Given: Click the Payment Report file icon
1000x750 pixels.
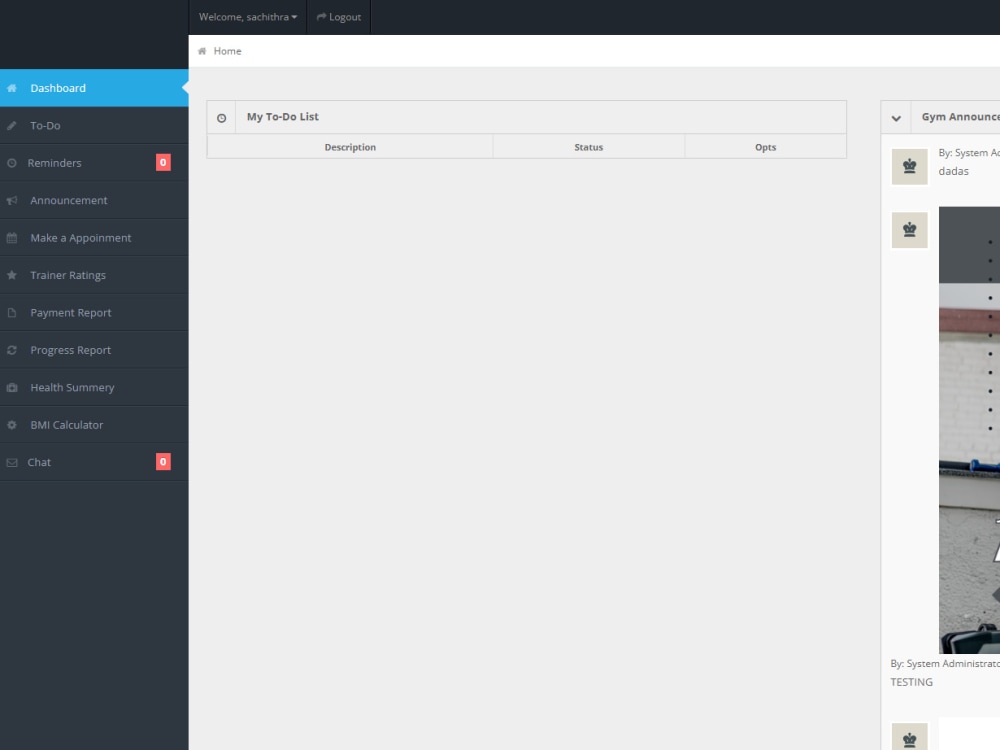Looking at the screenshot, I should point(11,312).
